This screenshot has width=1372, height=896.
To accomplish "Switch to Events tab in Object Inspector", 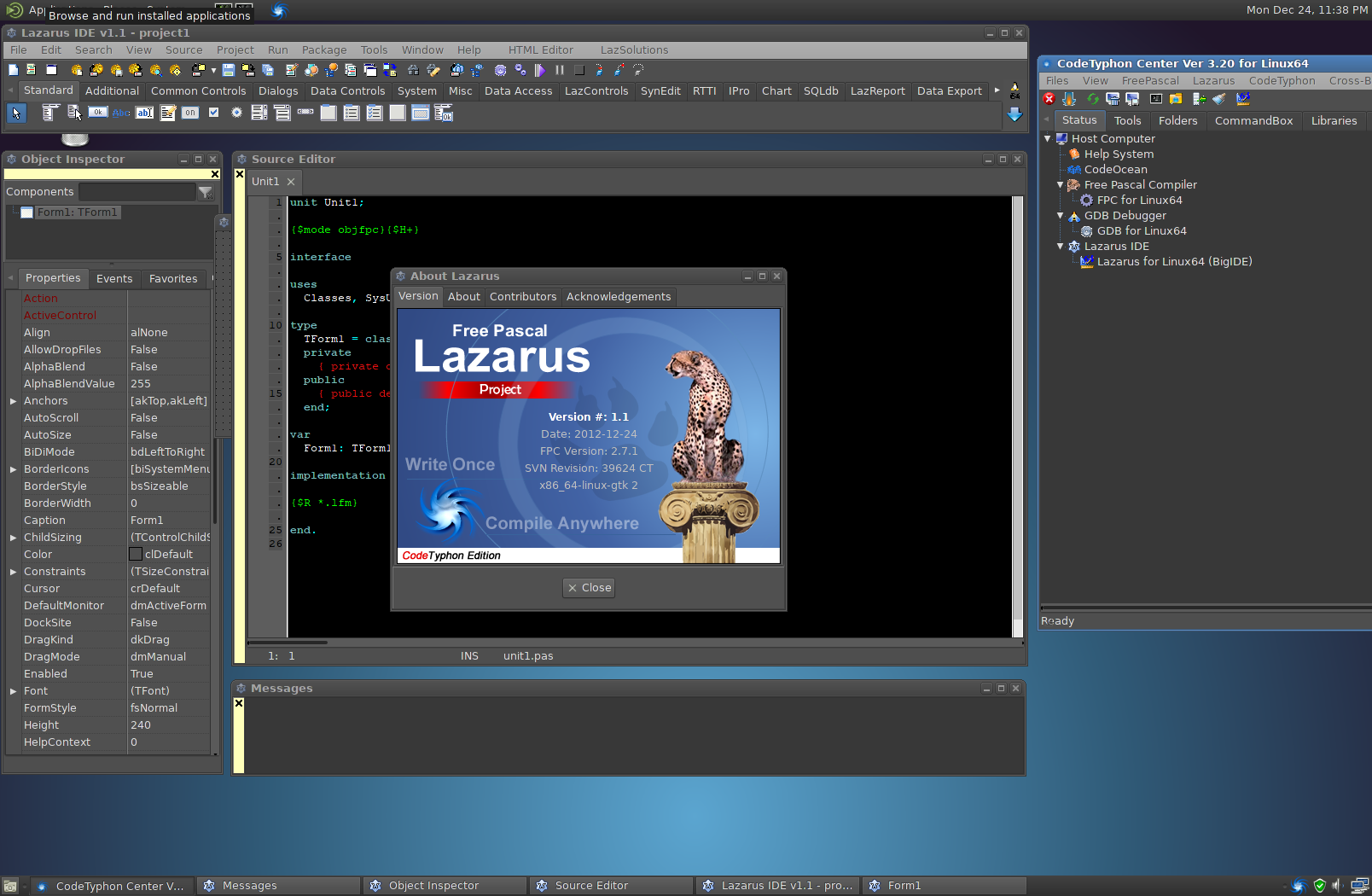I will click(x=114, y=279).
